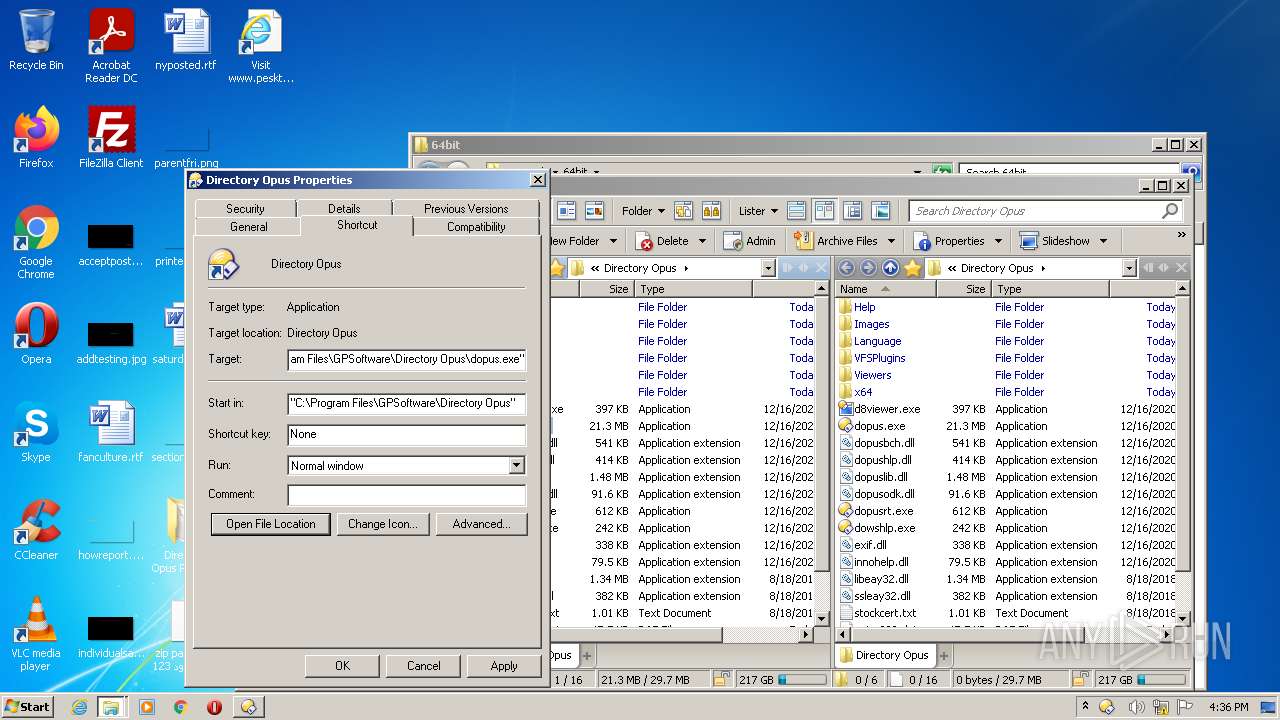Expand the Archive Files dropdown arrow

coord(891,241)
